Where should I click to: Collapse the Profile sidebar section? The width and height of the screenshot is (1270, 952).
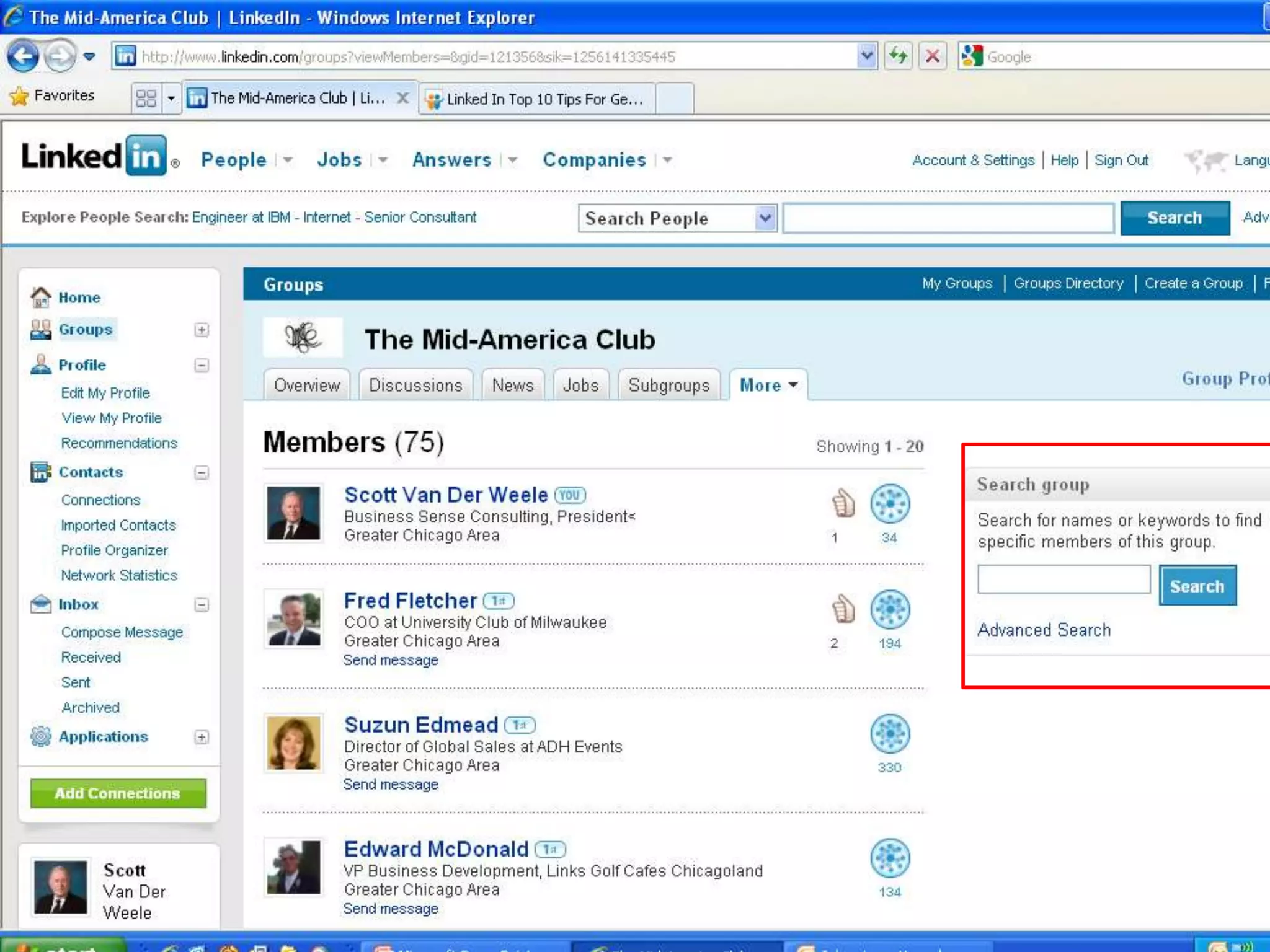[202, 365]
